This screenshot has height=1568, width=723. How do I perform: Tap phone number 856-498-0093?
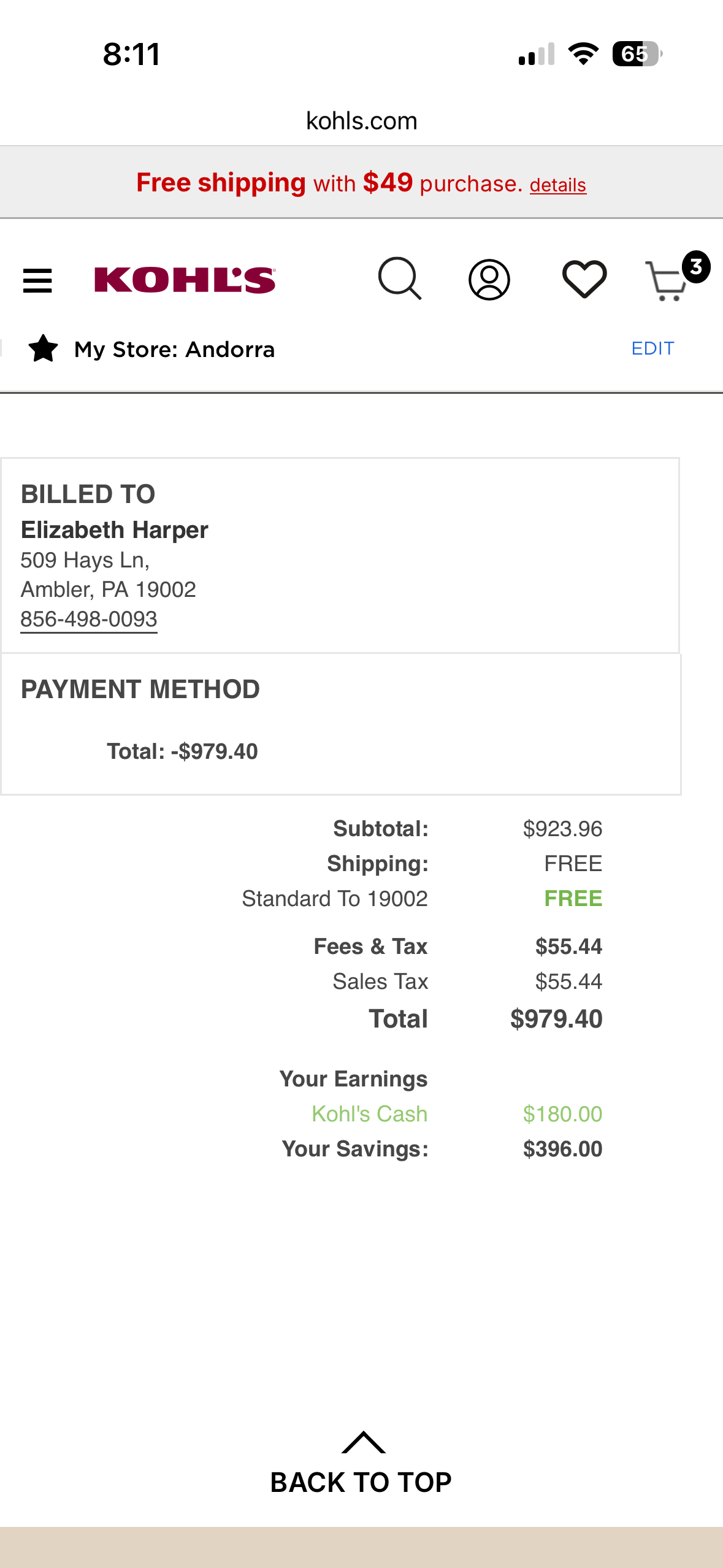(x=89, y=619)
